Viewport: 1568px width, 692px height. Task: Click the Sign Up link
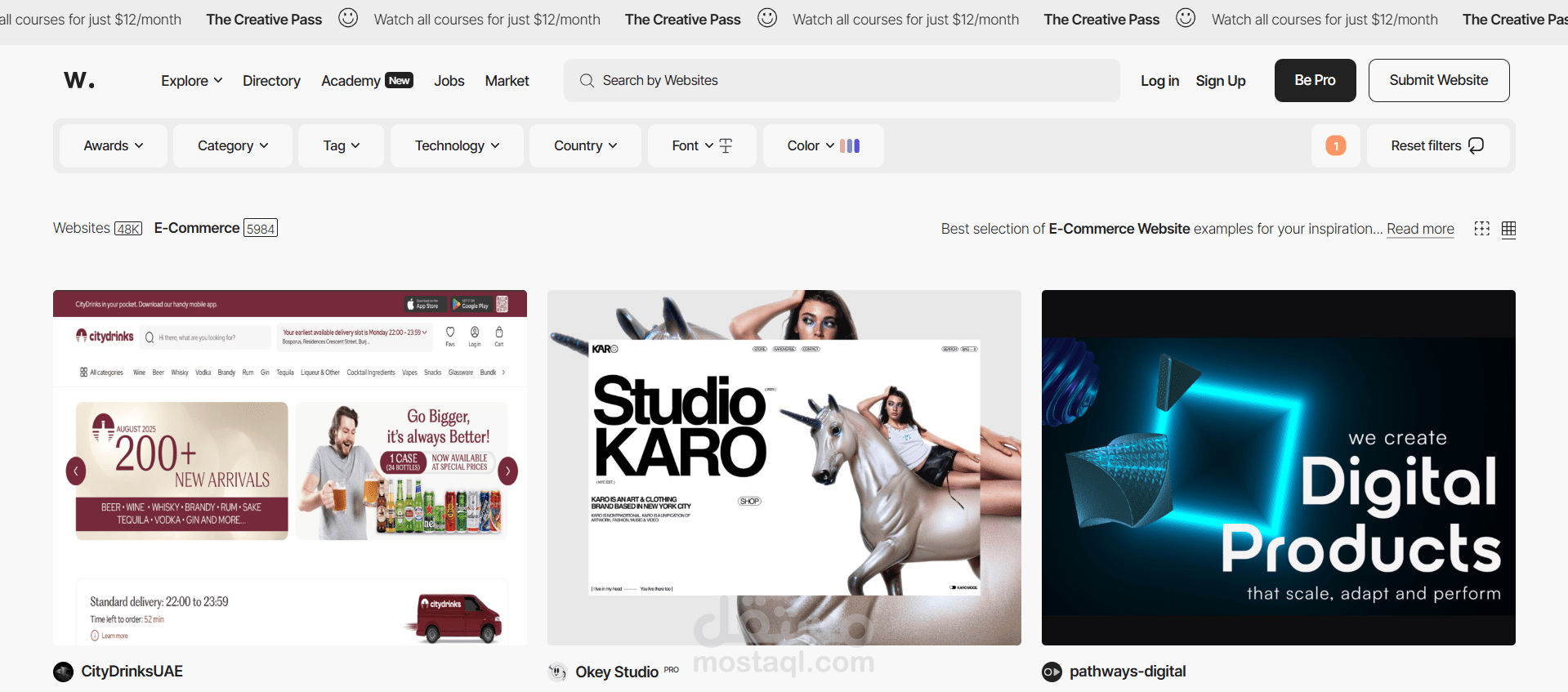(x=1221, y=80)
